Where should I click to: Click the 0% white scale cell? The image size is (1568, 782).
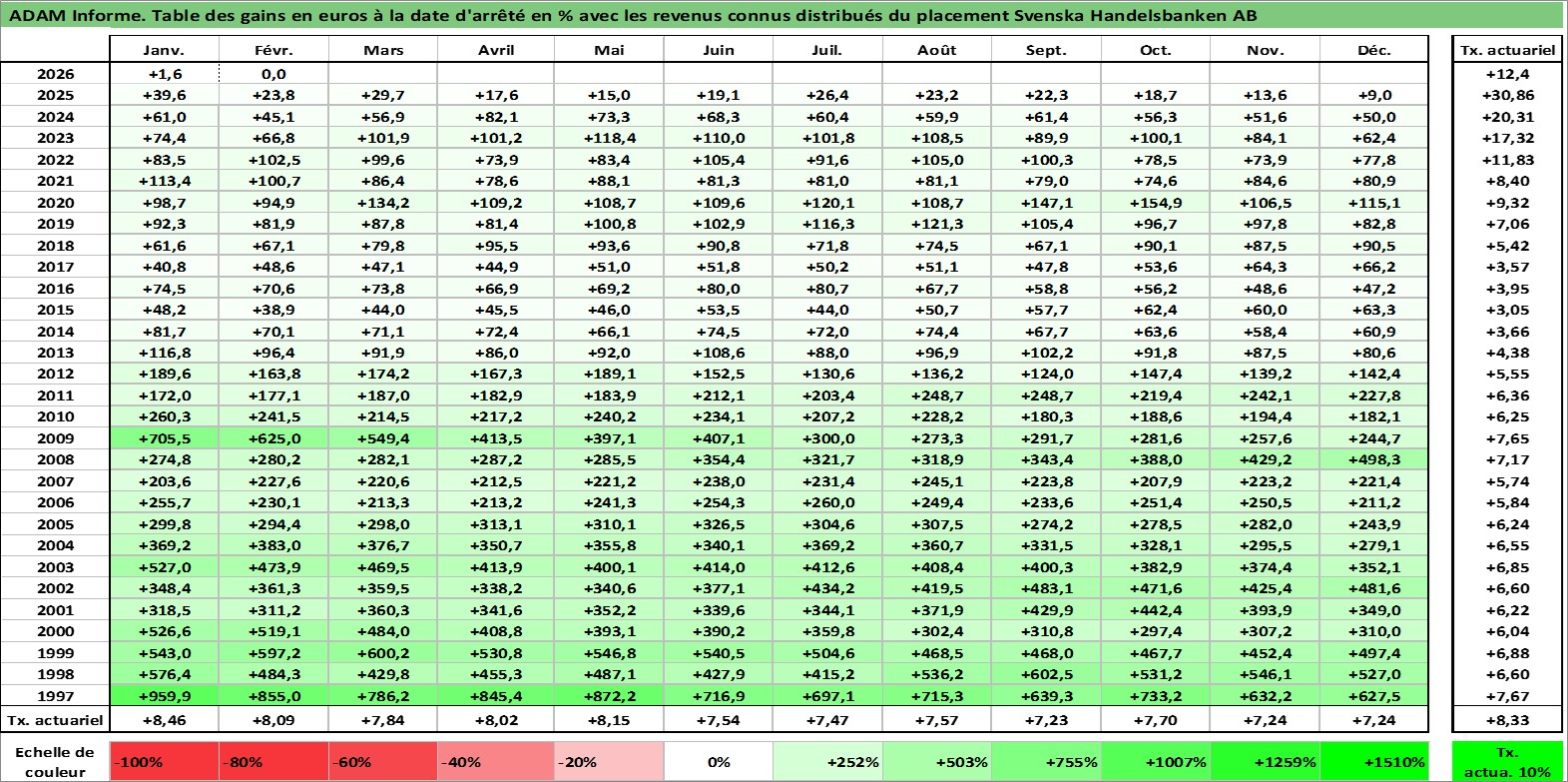(719, 761)
